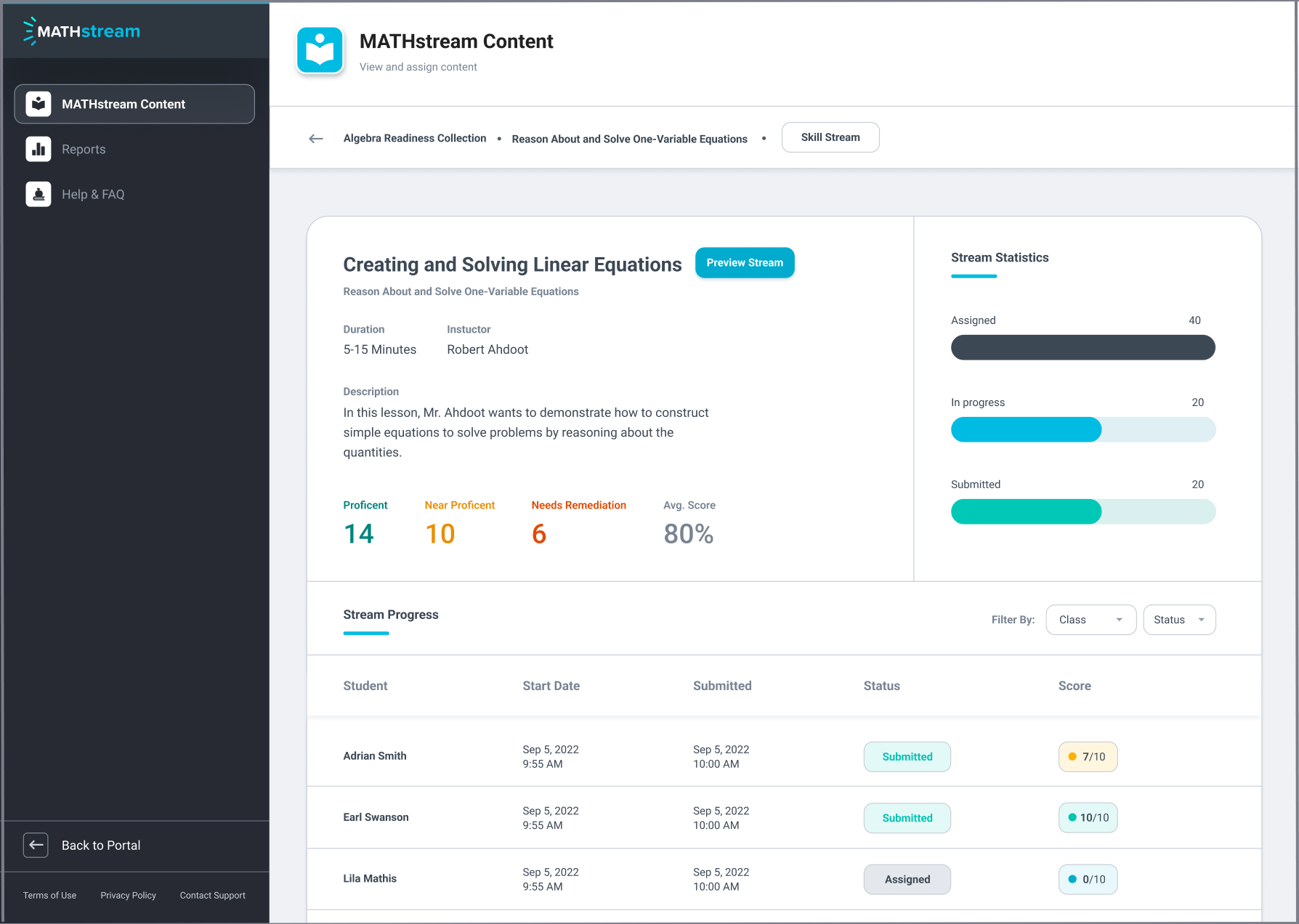Open the Stream Progress tab

click(x=390, y=615)
